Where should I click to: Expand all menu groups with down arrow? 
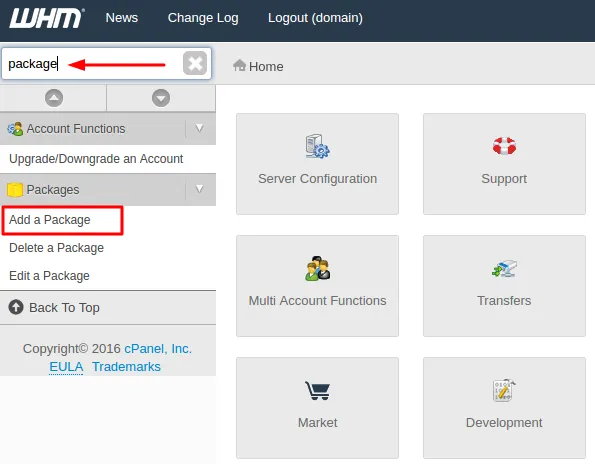coord(161,98)
